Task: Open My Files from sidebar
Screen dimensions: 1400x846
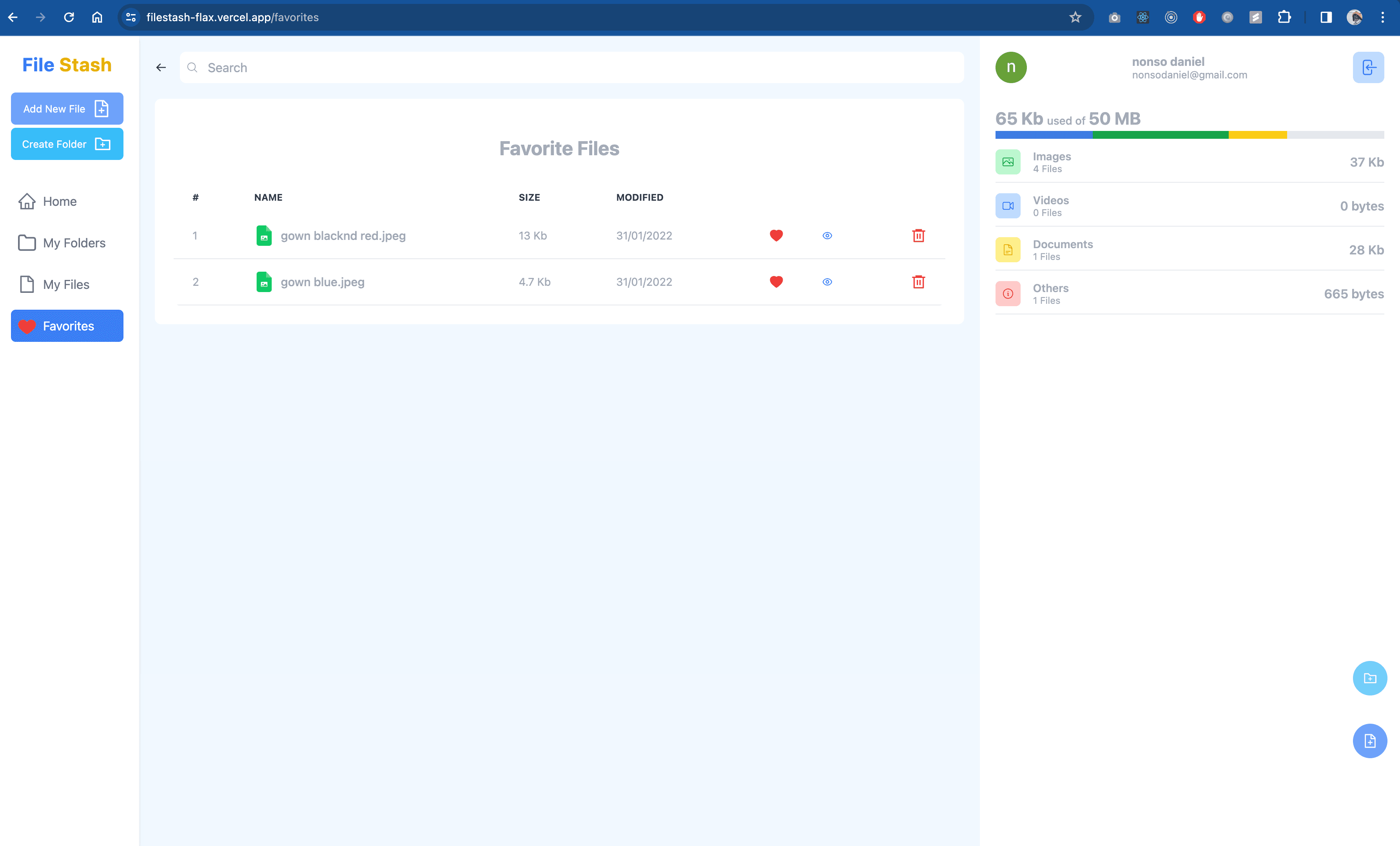Action: point(66,285)
